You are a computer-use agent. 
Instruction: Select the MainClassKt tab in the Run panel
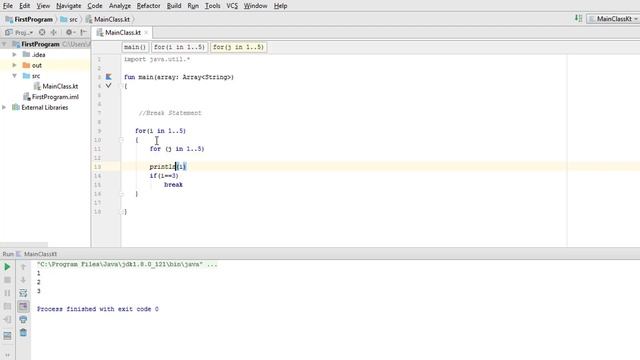click(36, 254)
